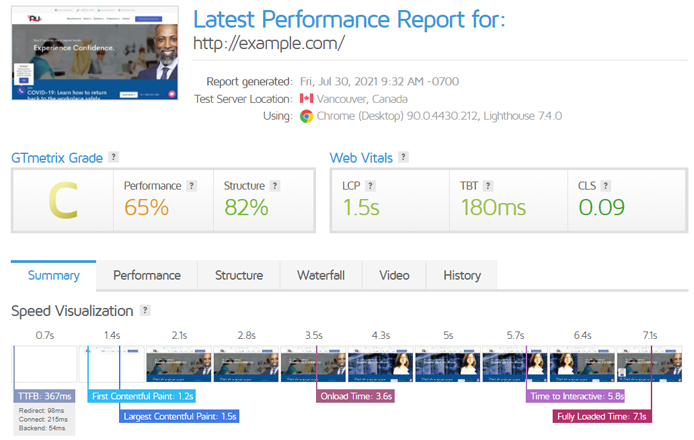Open the help tooltip for Web Vitals
Image resolution: width=694 pixels, height=440 pixels.
pos(403,157)
